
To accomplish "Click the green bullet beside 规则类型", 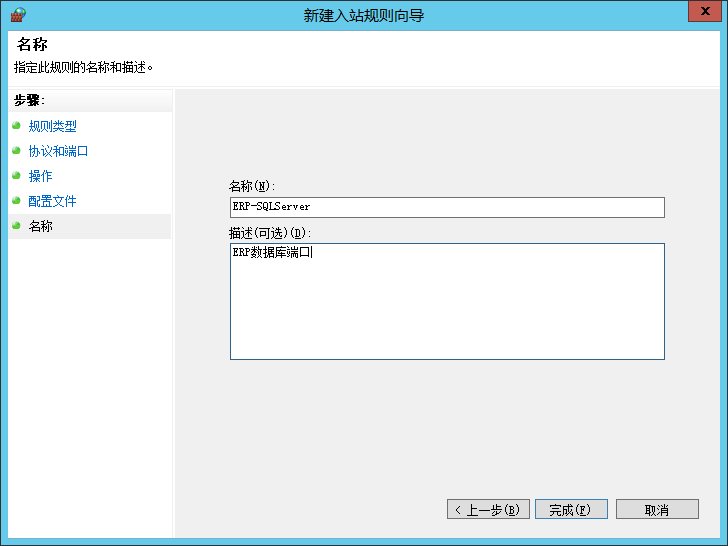I will click(x=16, y=126).
